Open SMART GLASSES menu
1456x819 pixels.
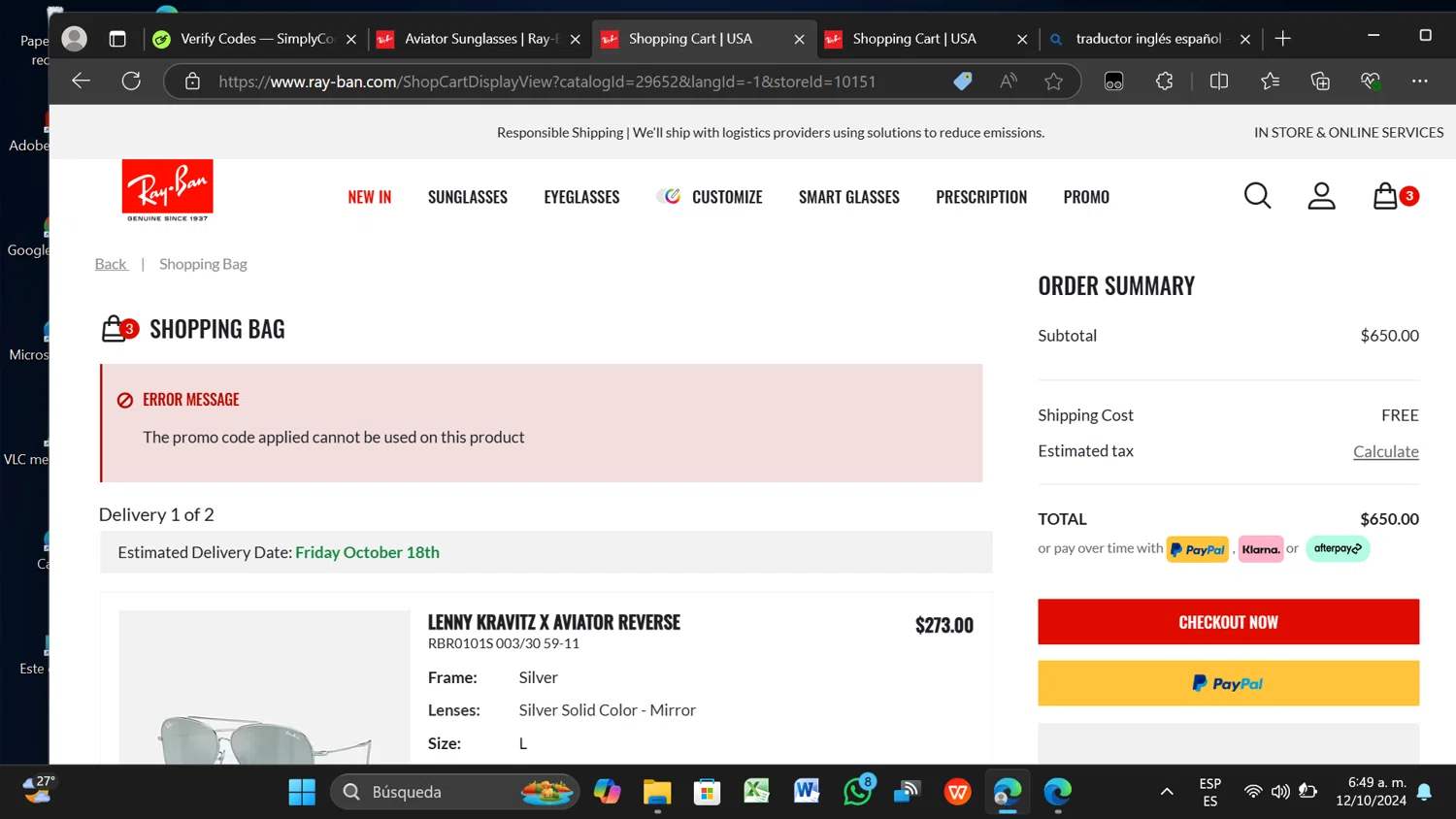tap(849, 197)
